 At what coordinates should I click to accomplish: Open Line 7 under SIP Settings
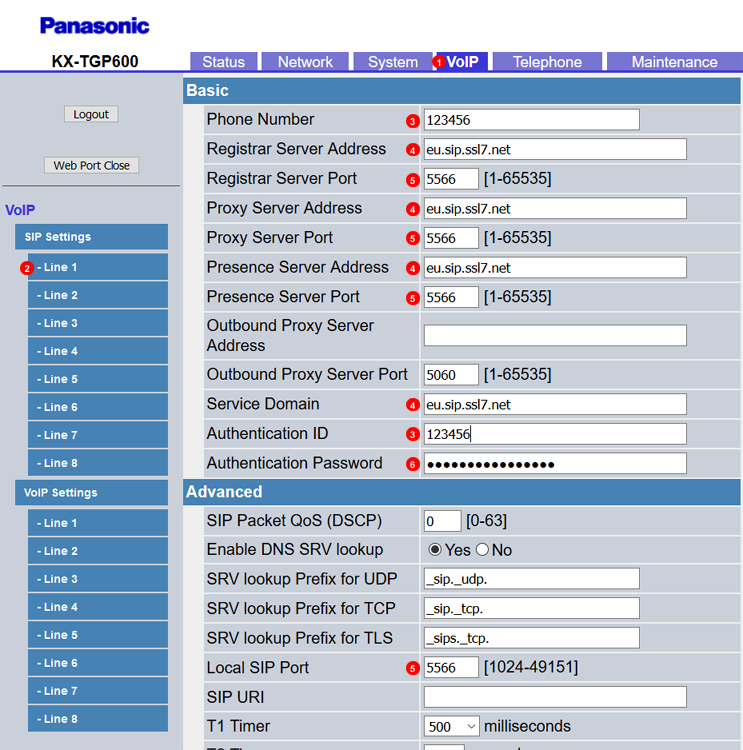click(98, 435)
